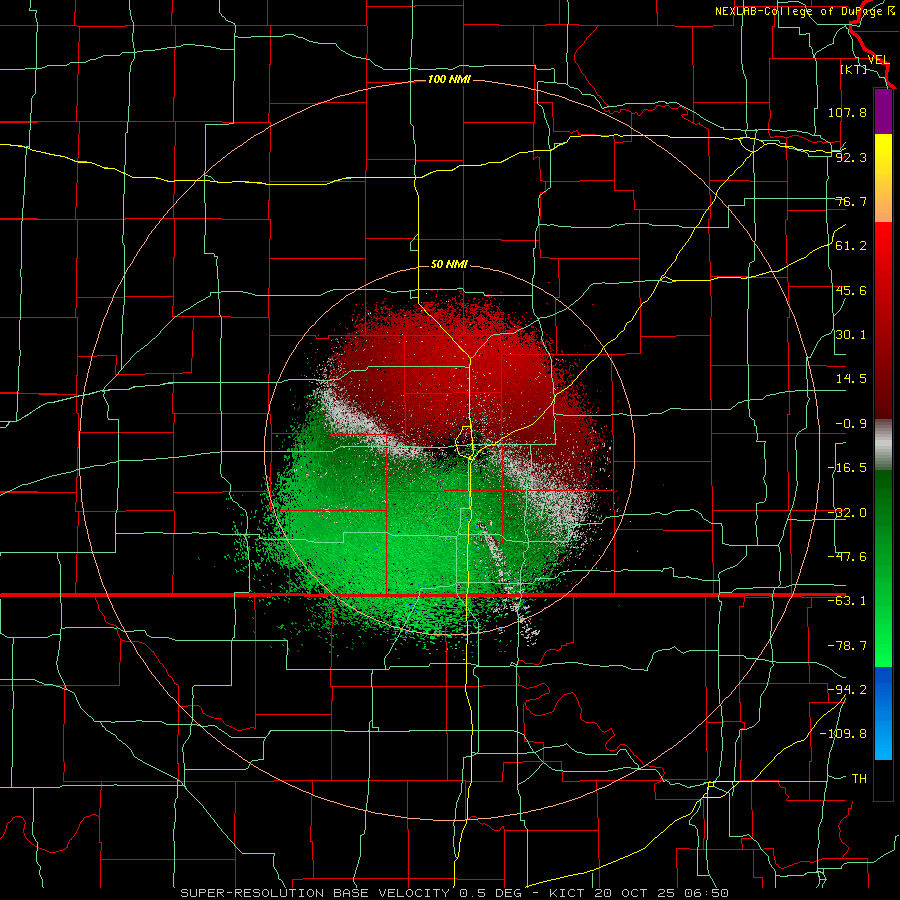
Task: Click the VEL legend title
Action: click(878, 60)
